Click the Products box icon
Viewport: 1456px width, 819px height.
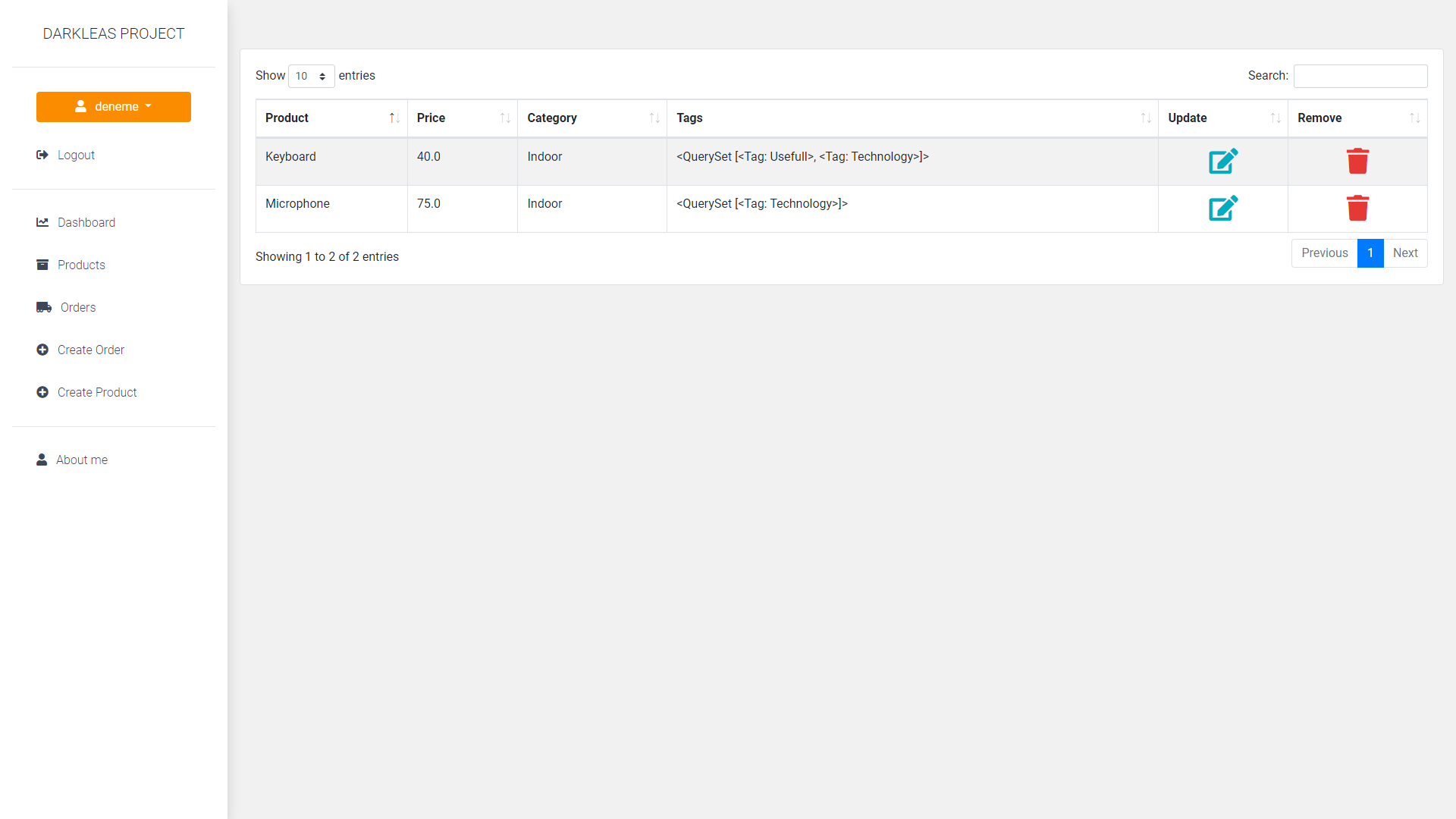click(42, 265)
